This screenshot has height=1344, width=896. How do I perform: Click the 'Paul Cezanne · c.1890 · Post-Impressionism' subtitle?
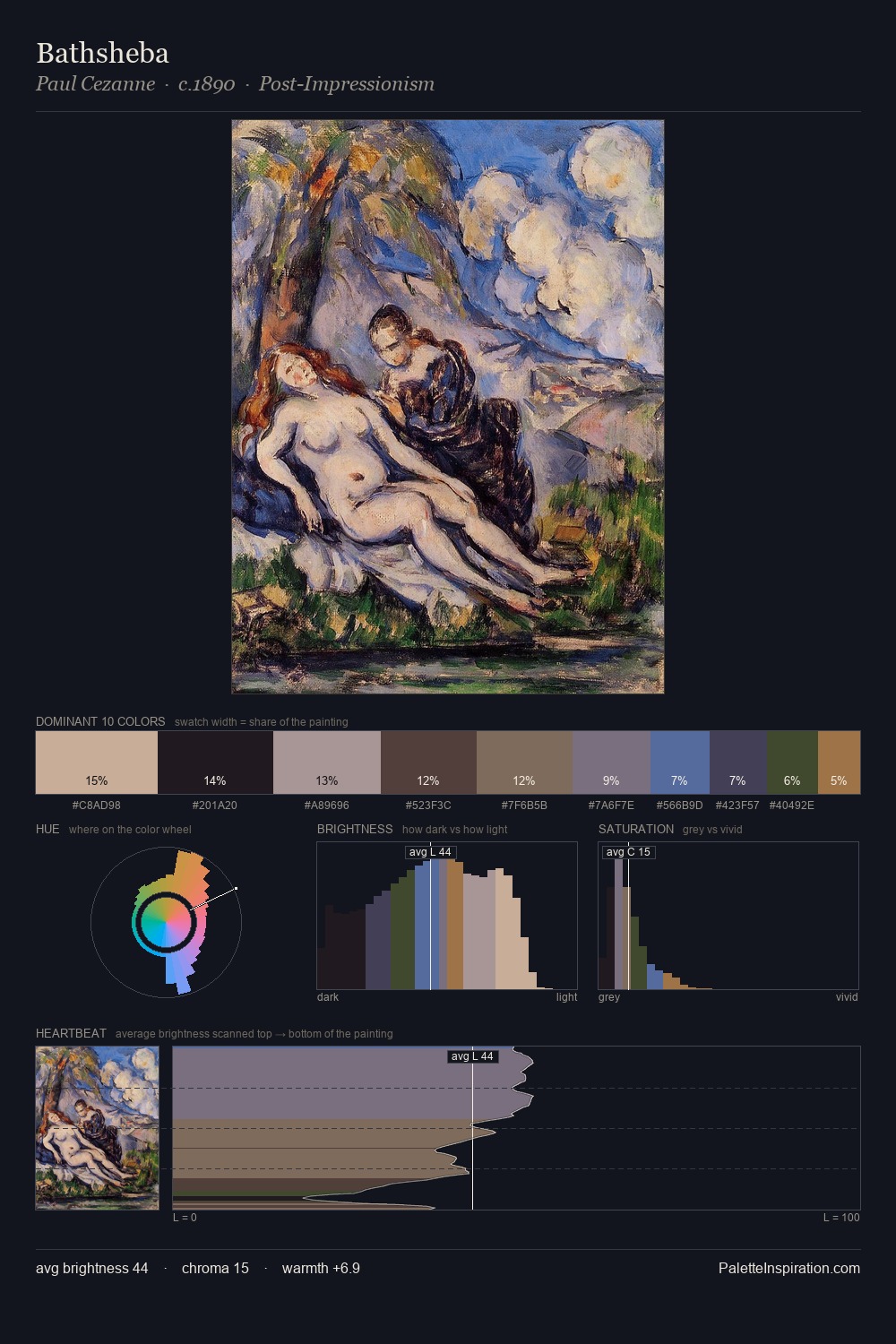(235, 84)
